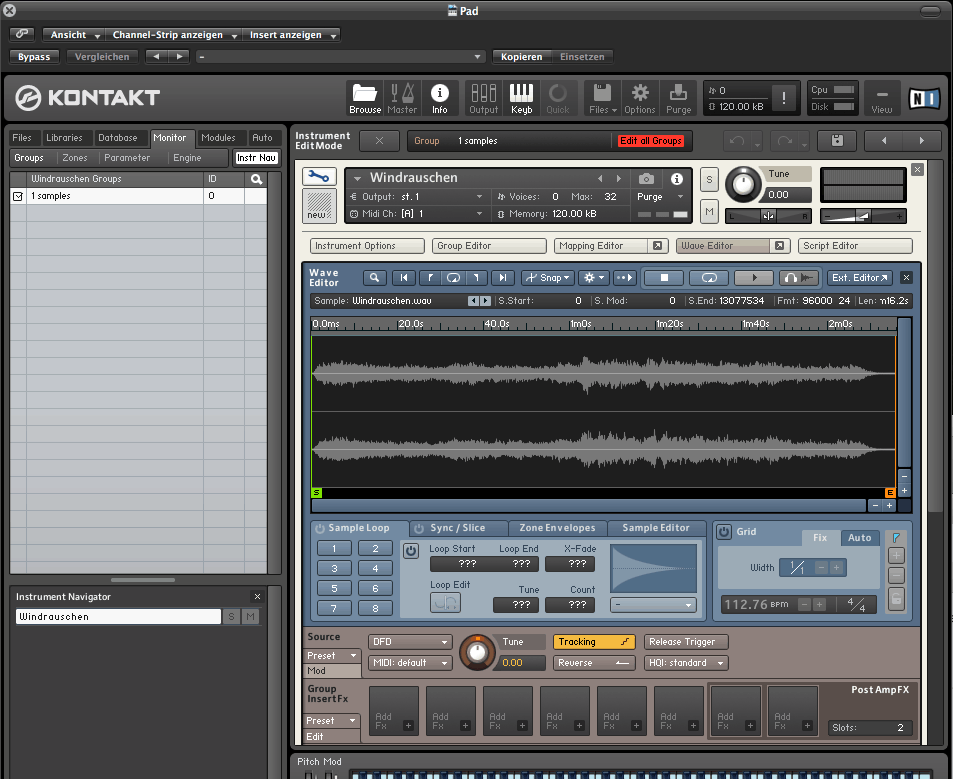Open the Browse folder icon

365,97
